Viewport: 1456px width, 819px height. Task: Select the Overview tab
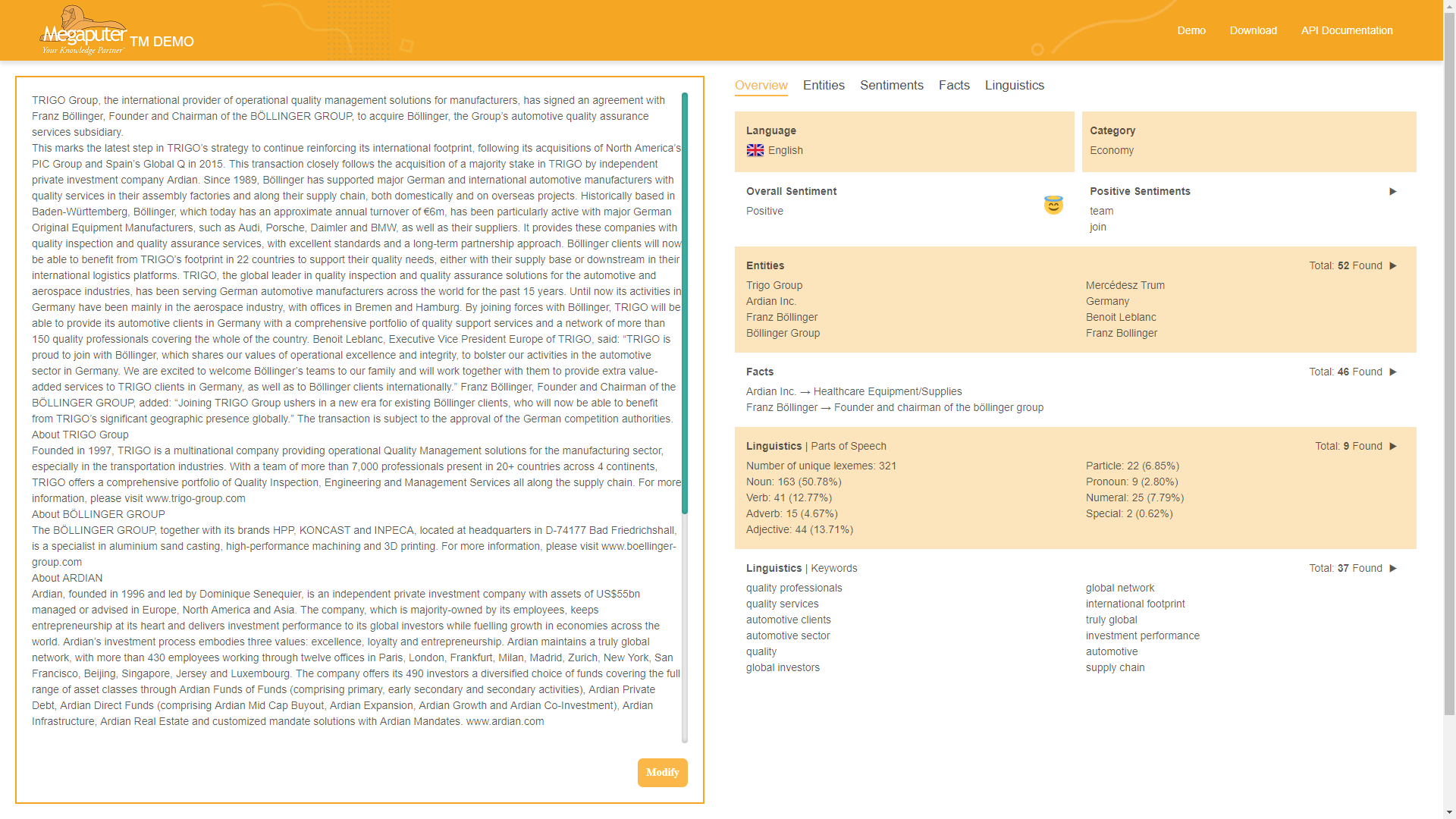(x=761, y=85)
